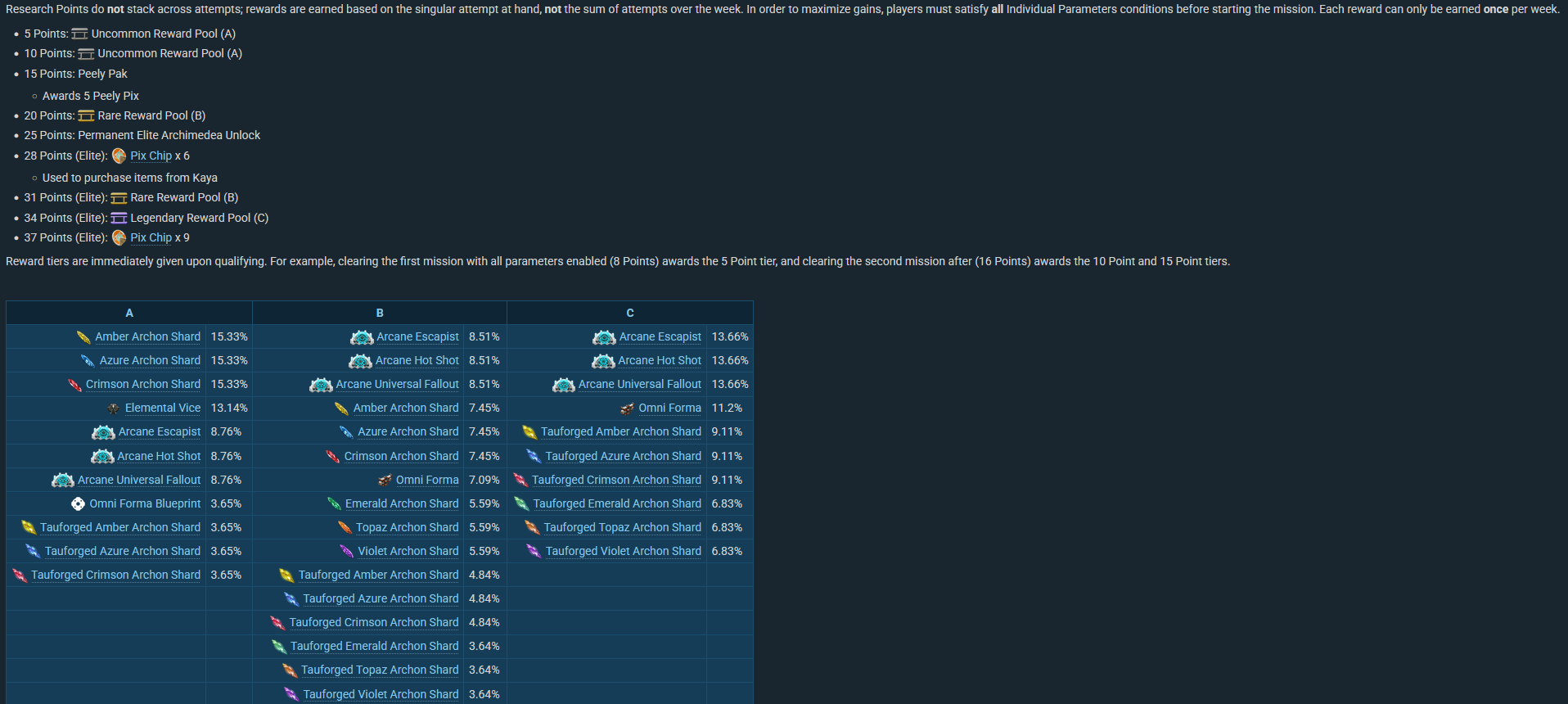Screen dimensions: 1568x704
Task: Click column header C of the reward table
Action: click(x=630, y=313)
